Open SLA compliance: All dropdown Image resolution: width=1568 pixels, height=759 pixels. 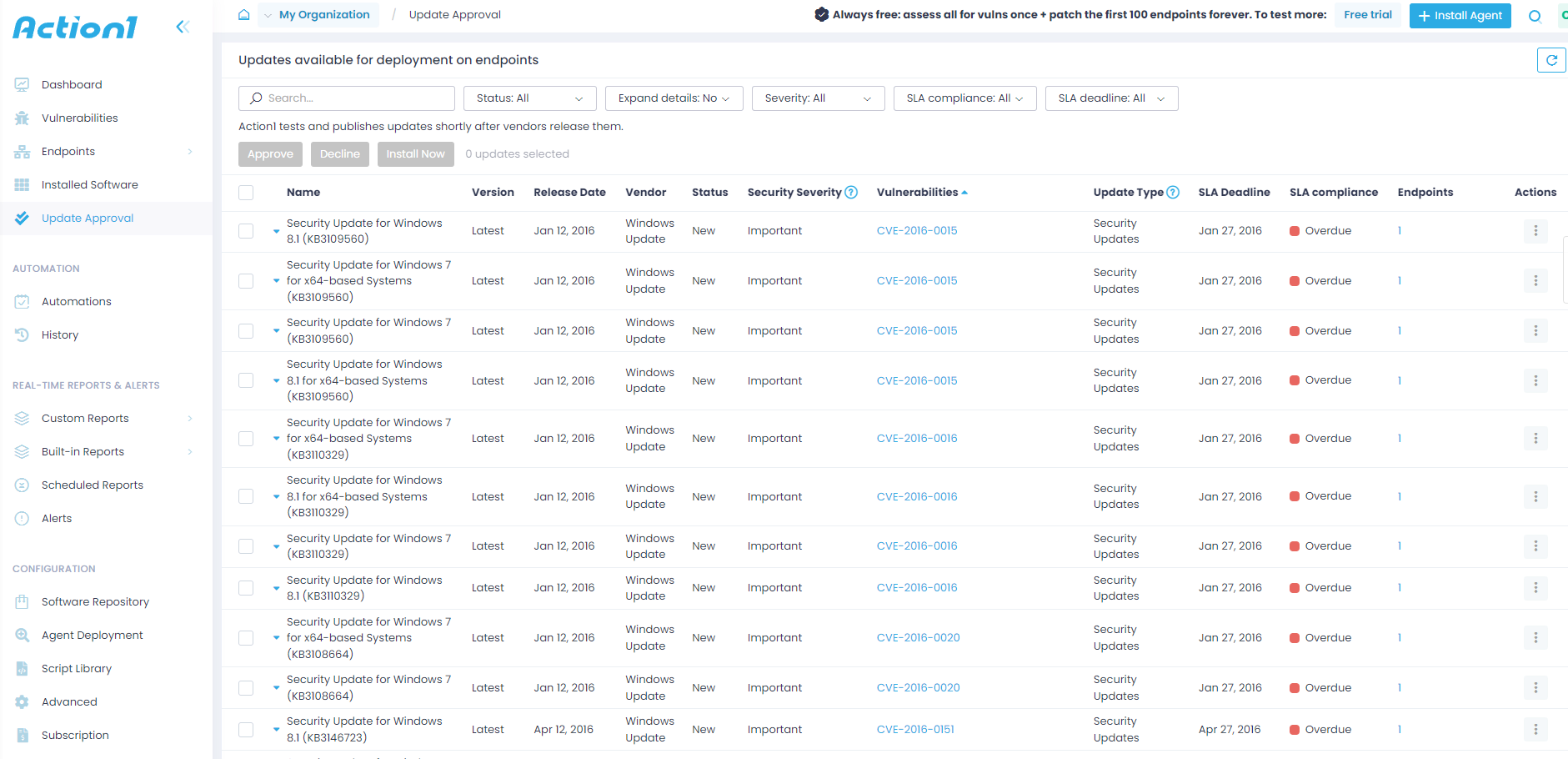(965, 98)
